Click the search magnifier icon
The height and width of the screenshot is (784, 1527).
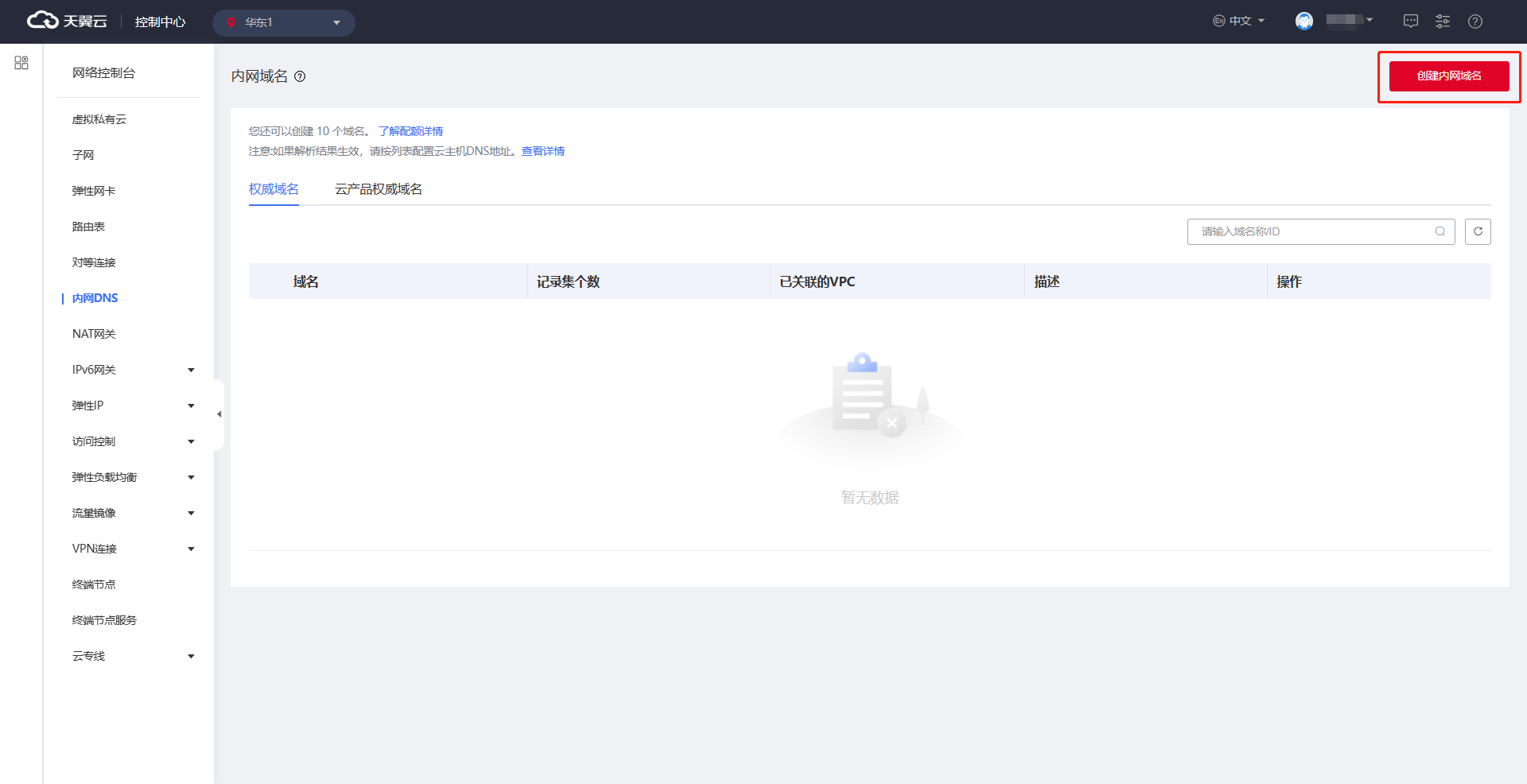[1440, 231]
